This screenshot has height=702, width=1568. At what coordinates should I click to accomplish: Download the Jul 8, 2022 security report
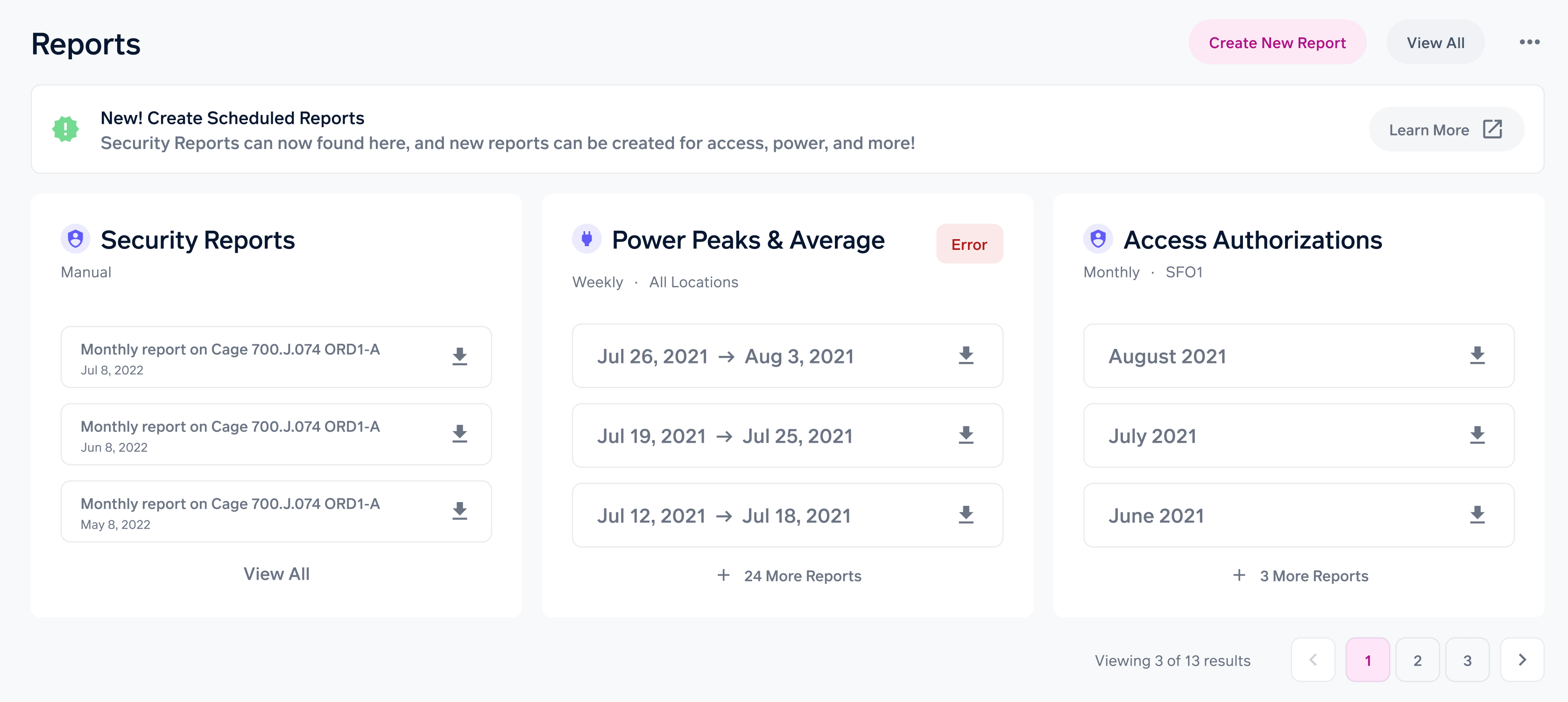pyautogui.click(x=459, y=357)
